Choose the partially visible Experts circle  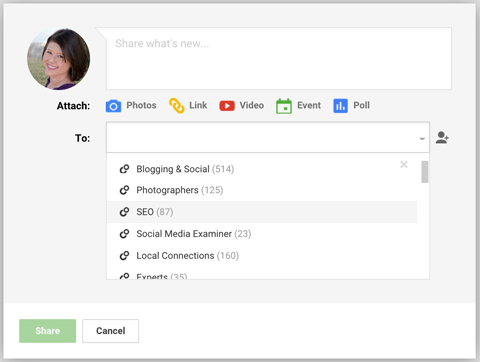[262, 275]
